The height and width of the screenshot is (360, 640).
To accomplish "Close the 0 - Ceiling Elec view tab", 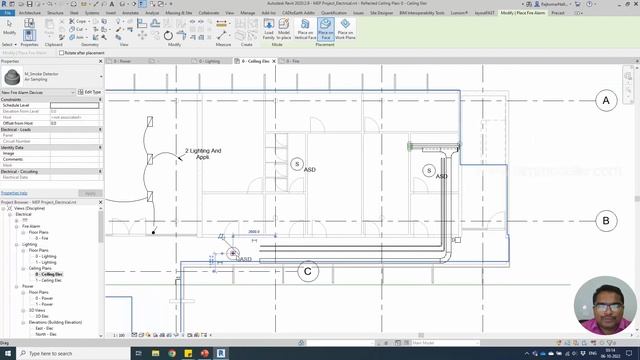I will (x=274, y=61).
